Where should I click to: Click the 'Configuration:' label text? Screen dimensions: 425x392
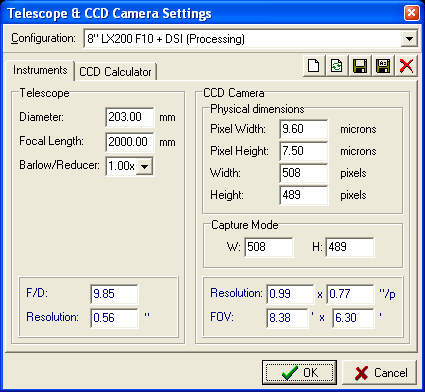point(43,38)
